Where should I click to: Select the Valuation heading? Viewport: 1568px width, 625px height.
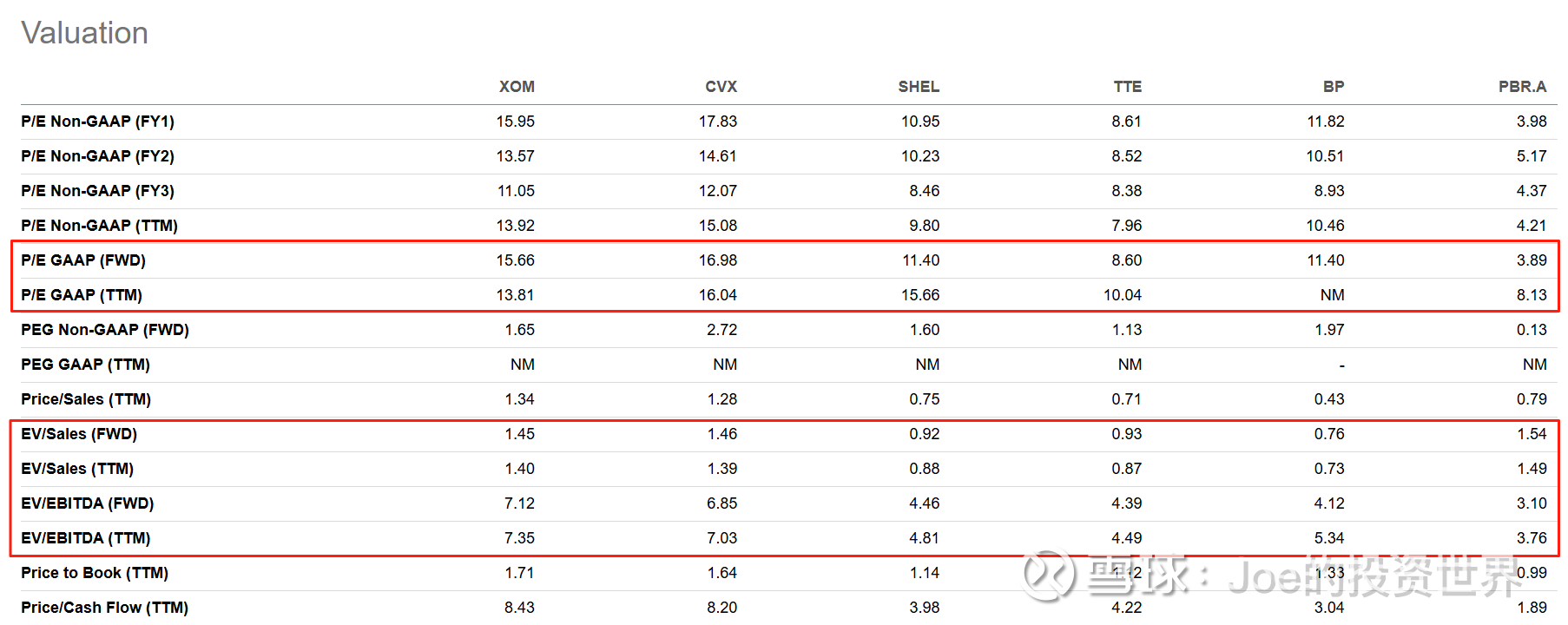84,33
